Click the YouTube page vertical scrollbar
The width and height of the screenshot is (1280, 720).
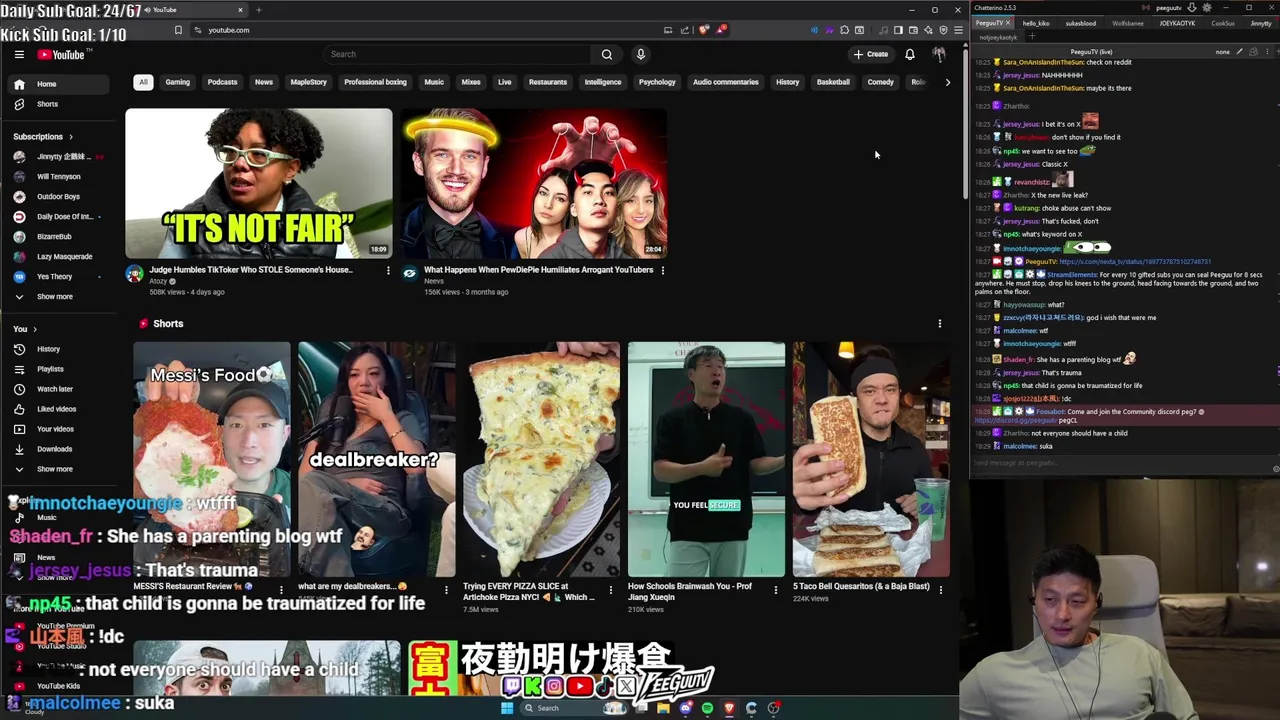(x=964, y=122)
